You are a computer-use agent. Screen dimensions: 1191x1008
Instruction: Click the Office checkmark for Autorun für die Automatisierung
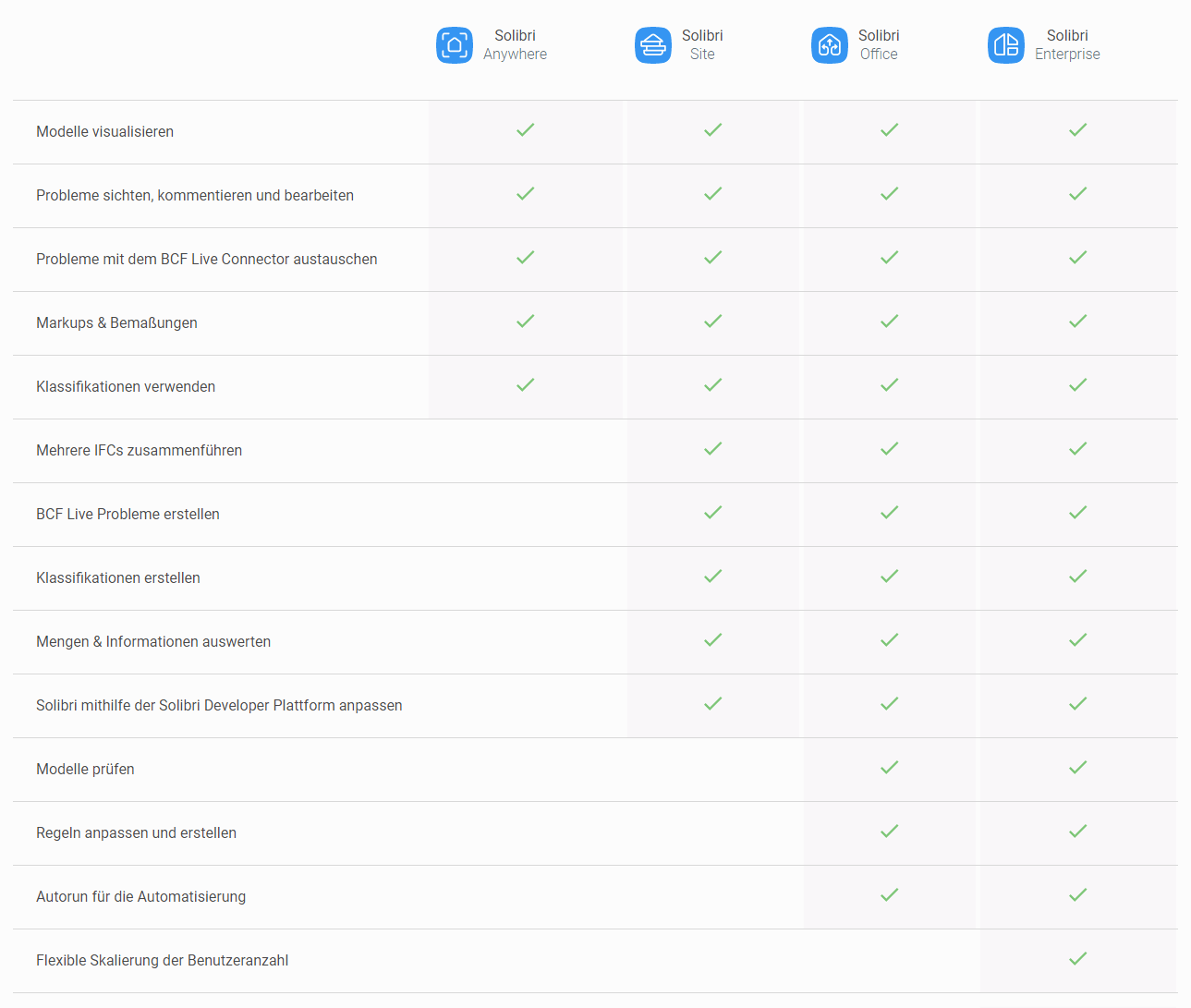click(x=890, y=895)
